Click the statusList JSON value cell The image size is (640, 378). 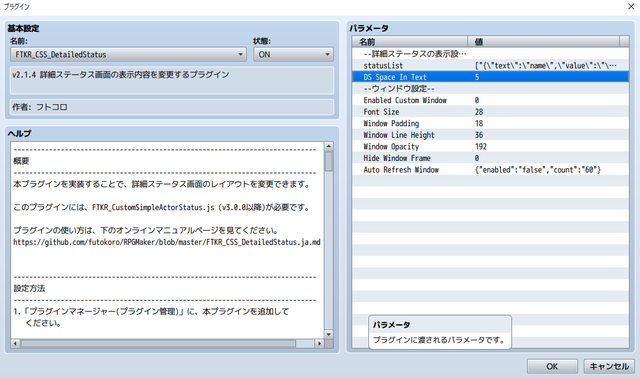pyautogui.click(x=546, y=65)
